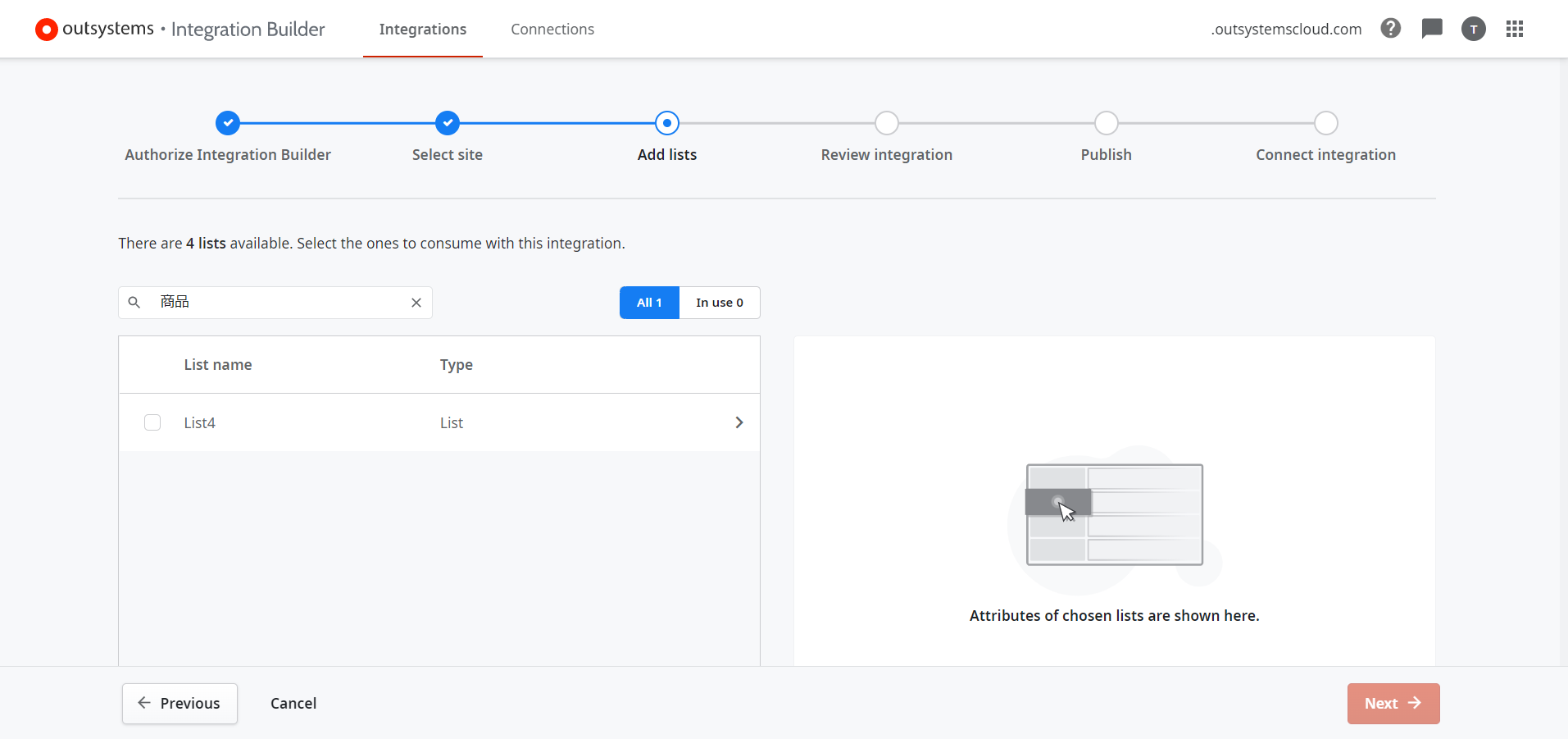Image resolution: width=1568 pixels, height=739 pixels.
Task: Select the All 1 filter
Action: (649, 303)
